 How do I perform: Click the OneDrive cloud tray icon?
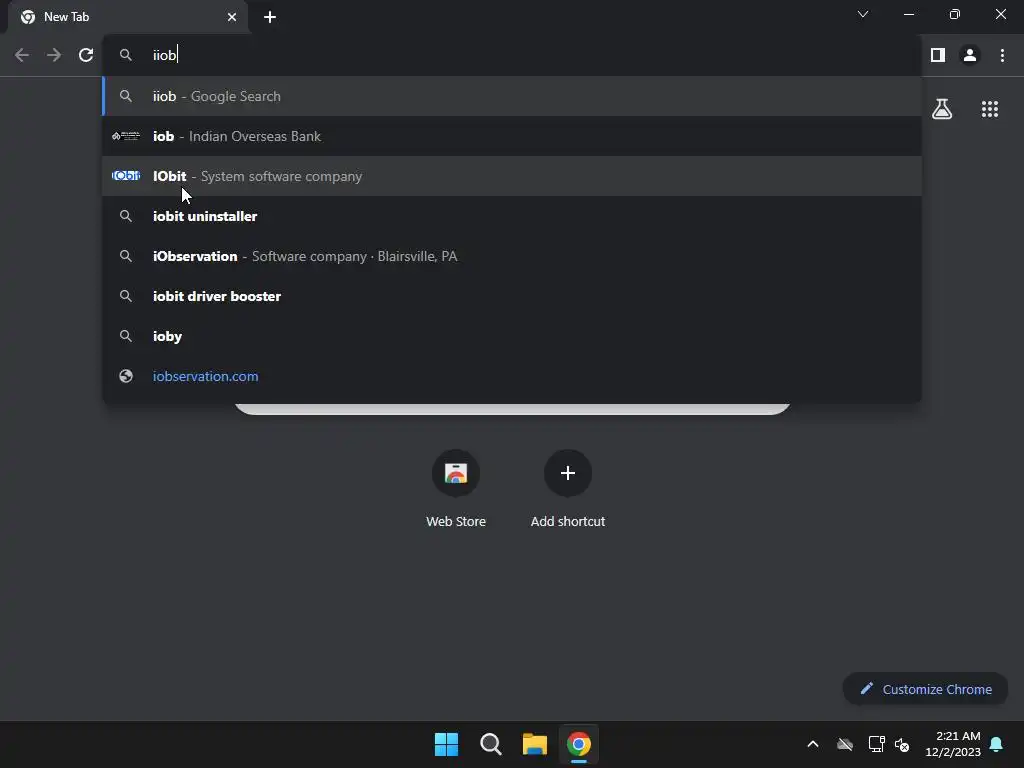(x=845, y=744)
